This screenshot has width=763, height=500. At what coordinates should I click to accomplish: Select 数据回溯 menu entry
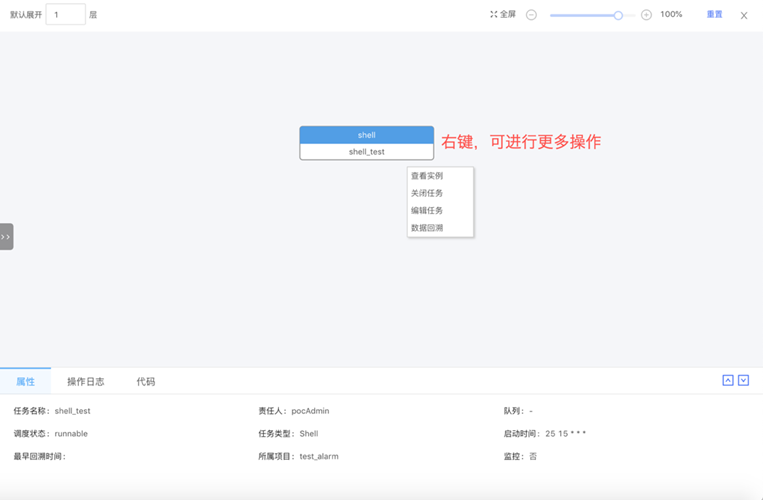tap(427, 228)
